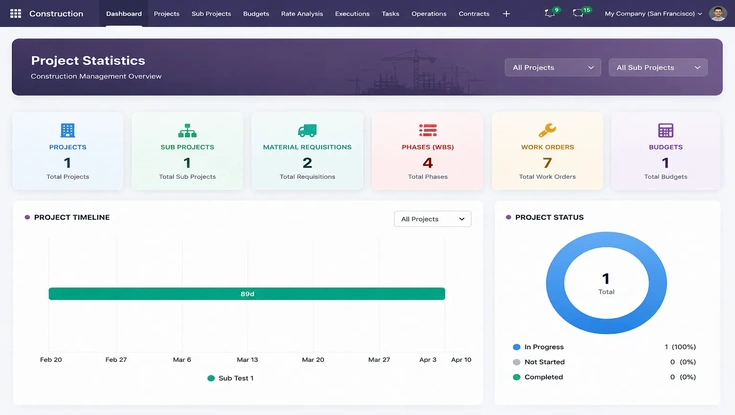Open the Operations menu
This screenshot has height=415, width=735.
pyautogui.click(x=429, y=14)
